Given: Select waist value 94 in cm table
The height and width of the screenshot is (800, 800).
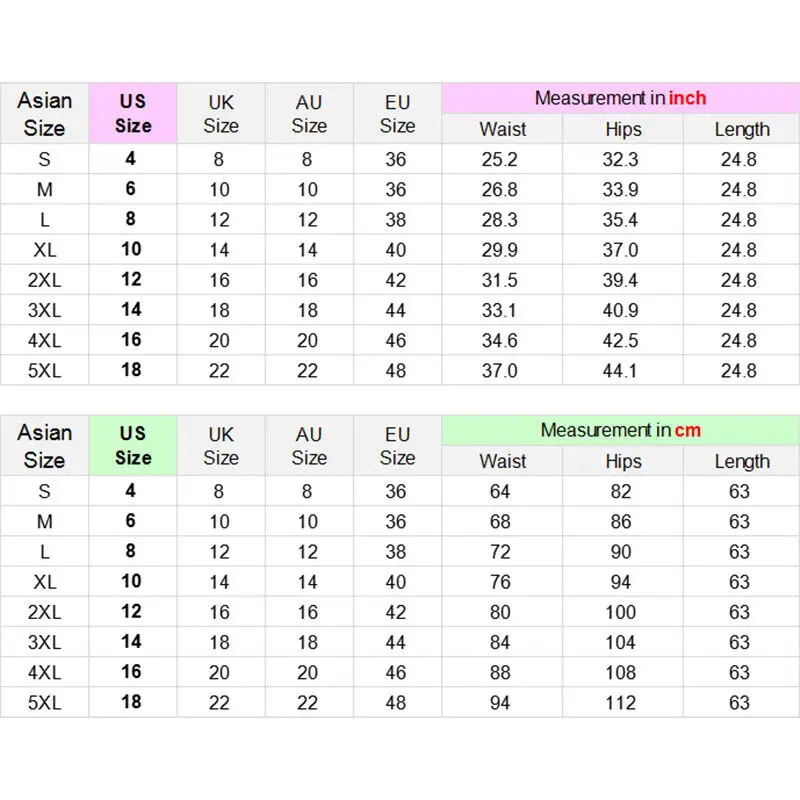Looking at the screenshot, I should (500, 703).
